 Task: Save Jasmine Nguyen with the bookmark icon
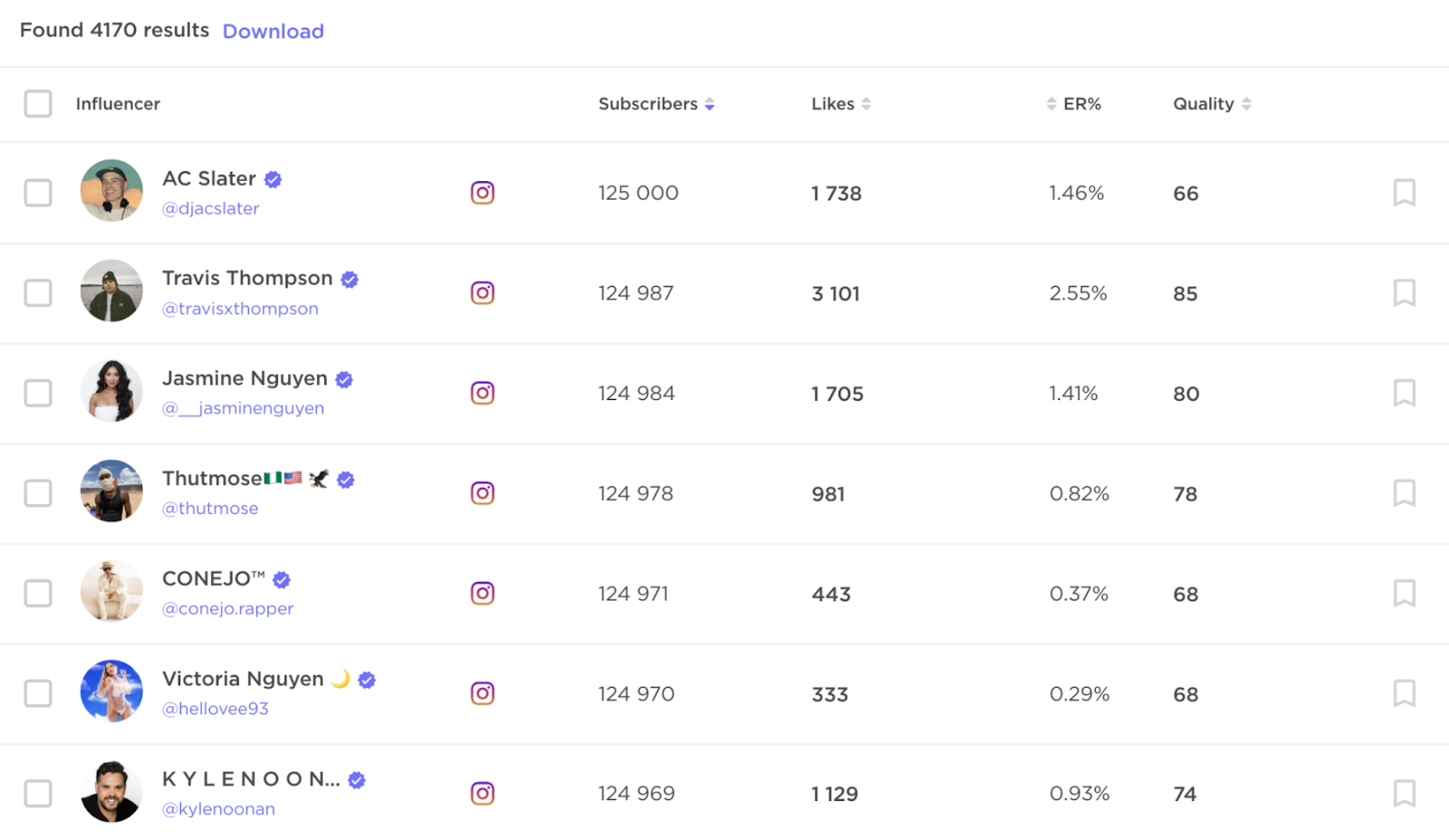pos(1404,393)
